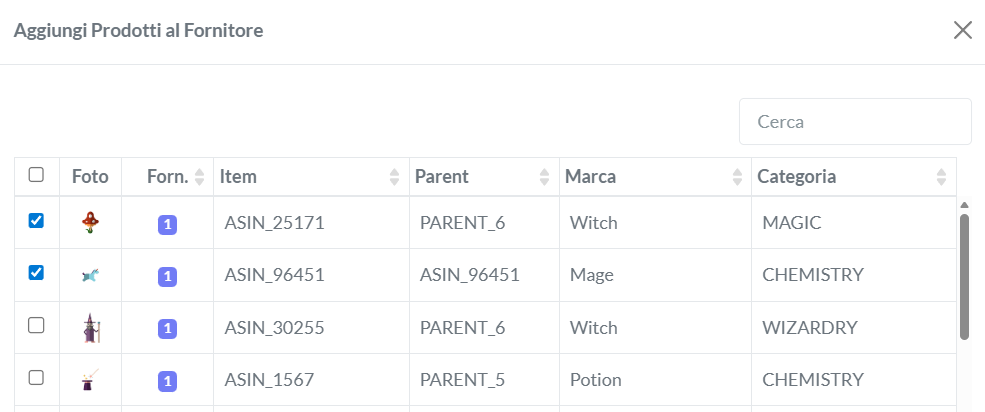Click the wizard photo for ASIN_30255
985x412 pixels.
91,327
